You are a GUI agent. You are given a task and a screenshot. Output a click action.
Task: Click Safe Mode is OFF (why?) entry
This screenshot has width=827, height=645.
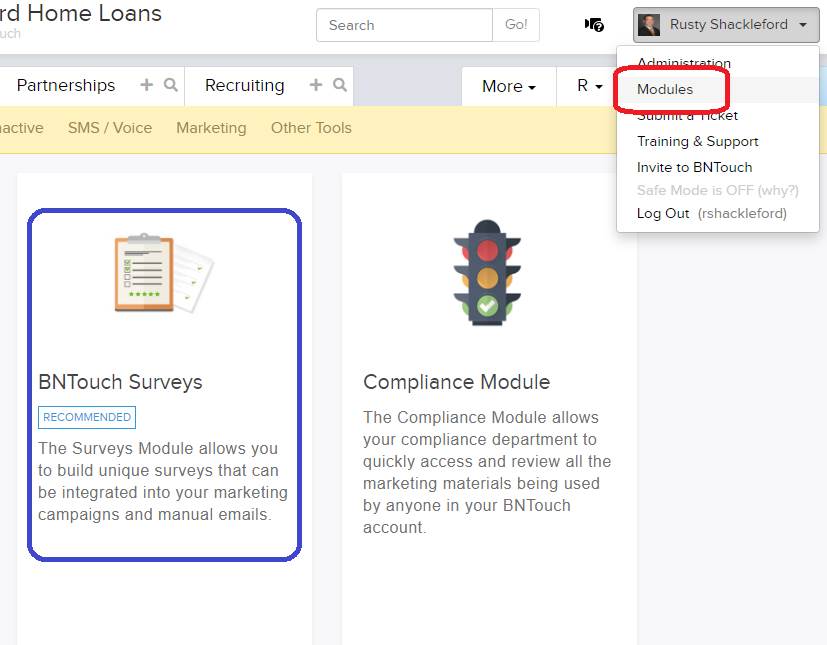tap(718, 190)
